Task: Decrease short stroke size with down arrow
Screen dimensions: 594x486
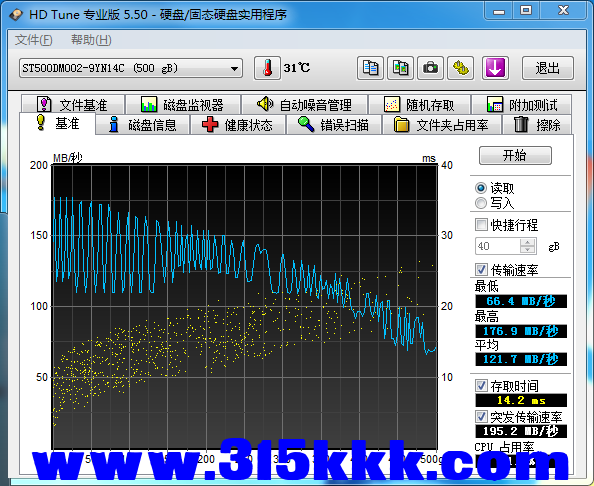Action: click(527, 250)
